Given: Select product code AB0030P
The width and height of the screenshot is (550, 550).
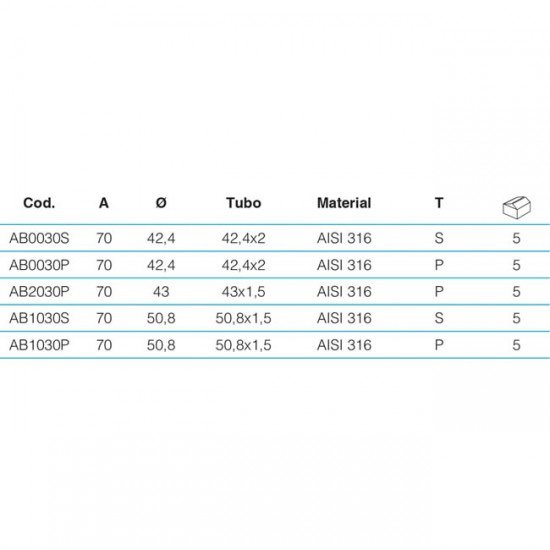Looking at the screenshot, I should tap(39, 265).
